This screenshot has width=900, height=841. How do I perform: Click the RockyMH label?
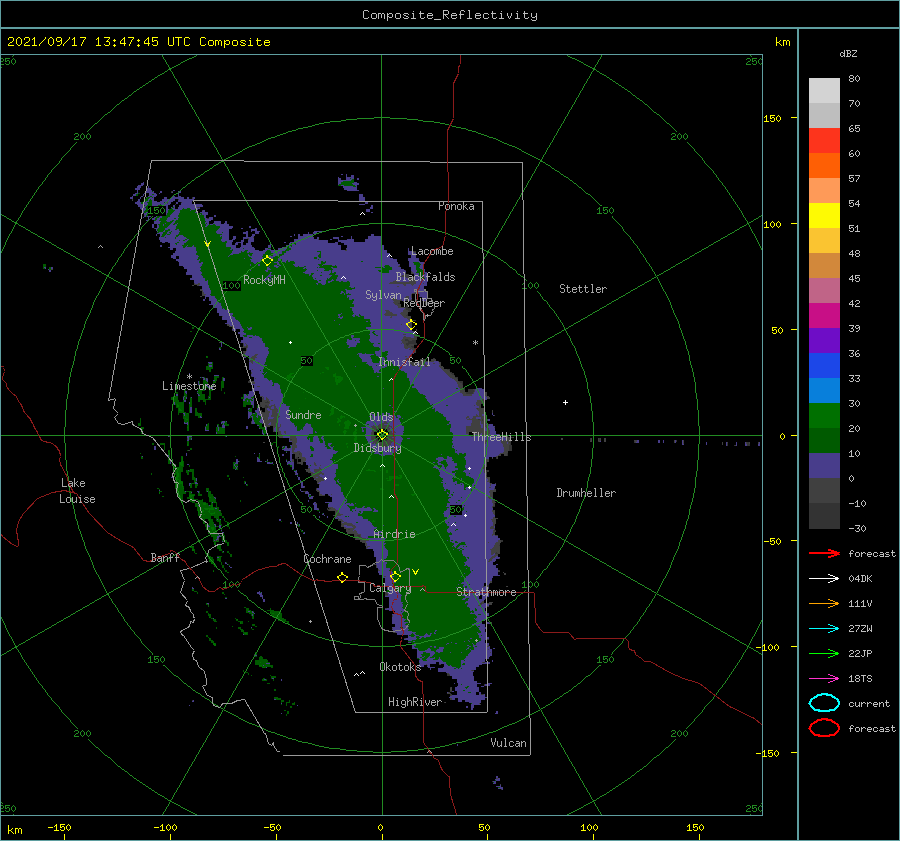(264, 280)
